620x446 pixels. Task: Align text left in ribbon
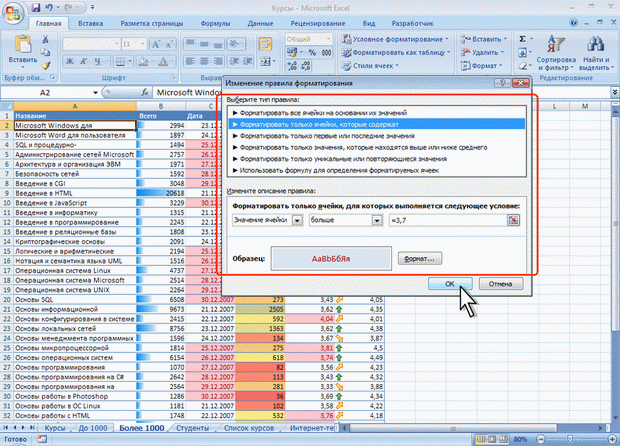pyautogui.click(x=190, y=61)
